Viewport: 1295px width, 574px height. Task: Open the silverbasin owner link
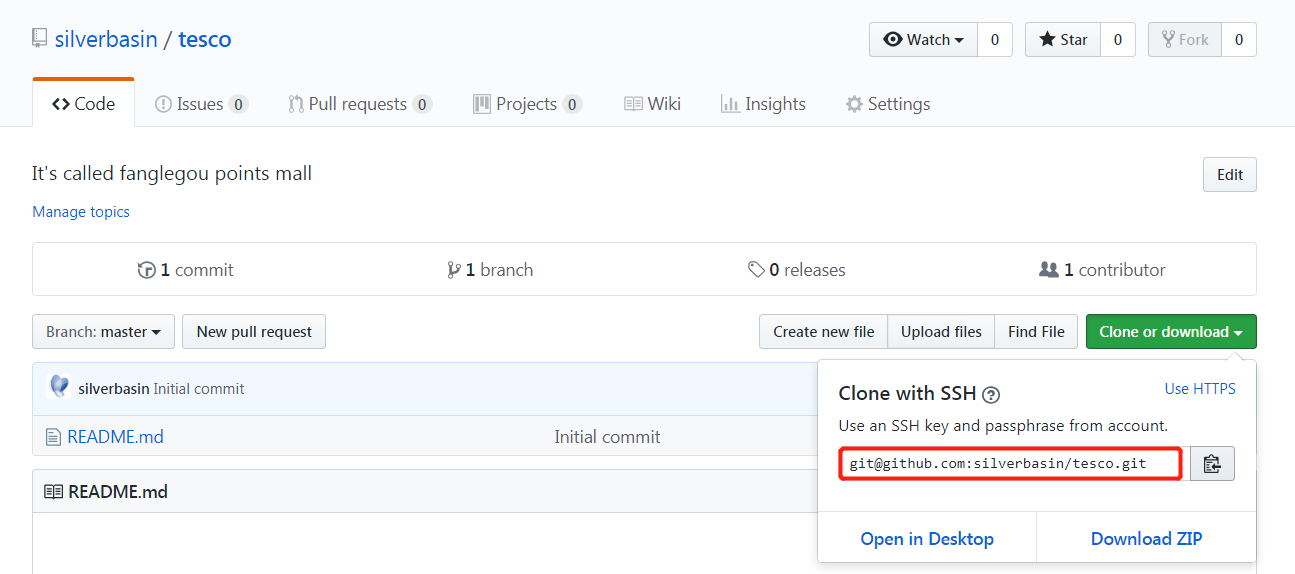pos(106,39)
